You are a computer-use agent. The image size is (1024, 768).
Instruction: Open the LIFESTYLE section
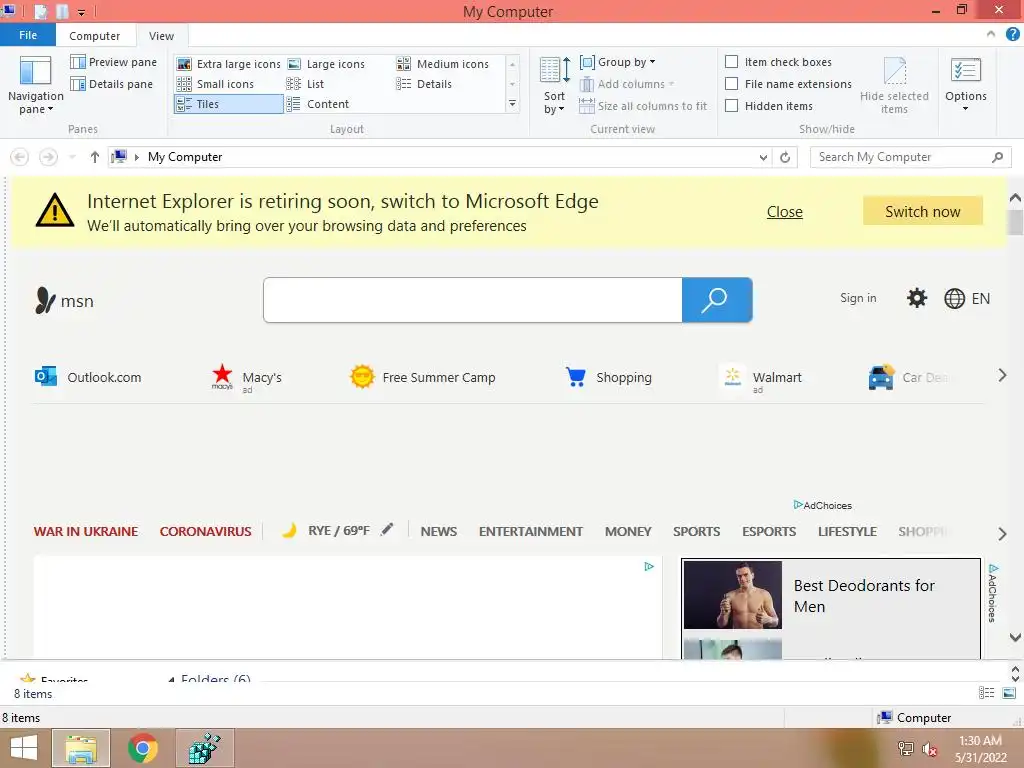847,532
